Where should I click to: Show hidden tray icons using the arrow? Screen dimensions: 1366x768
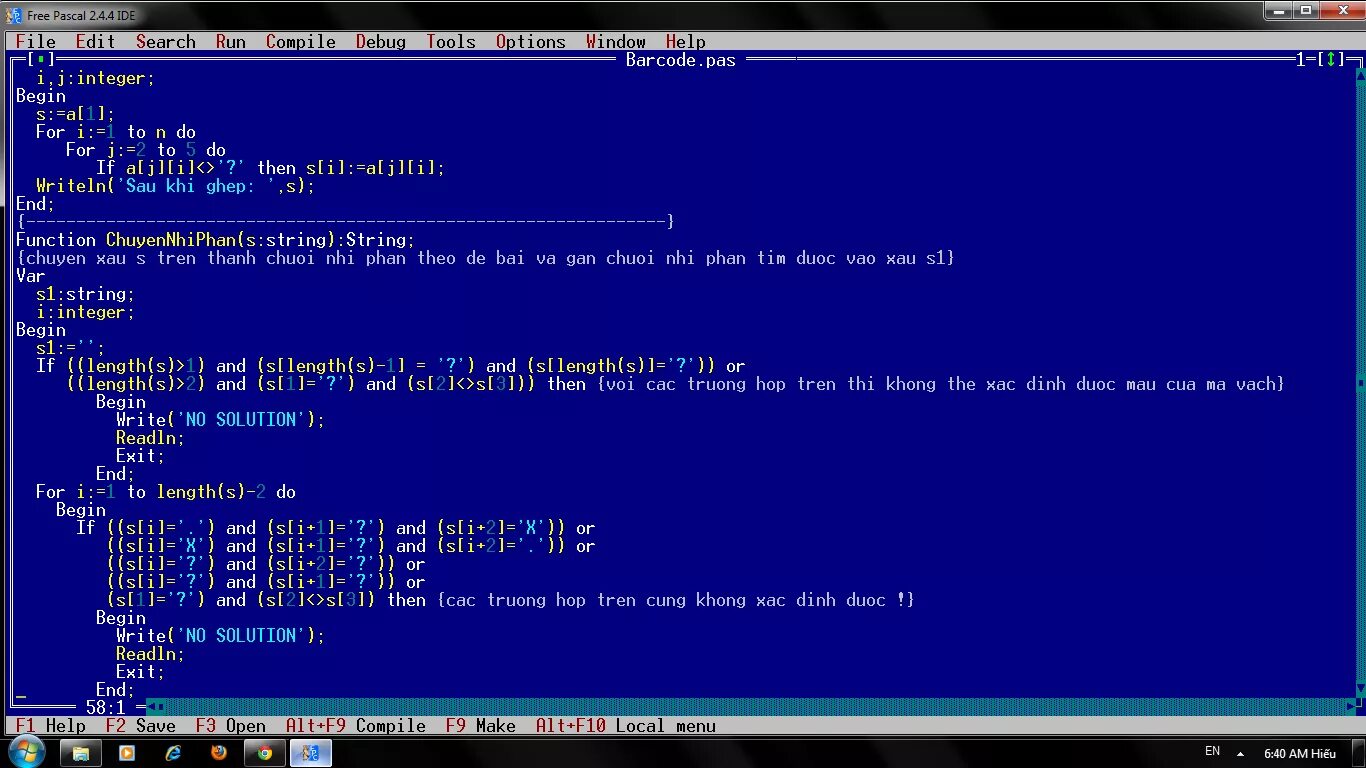click(x=1240, y=753)
